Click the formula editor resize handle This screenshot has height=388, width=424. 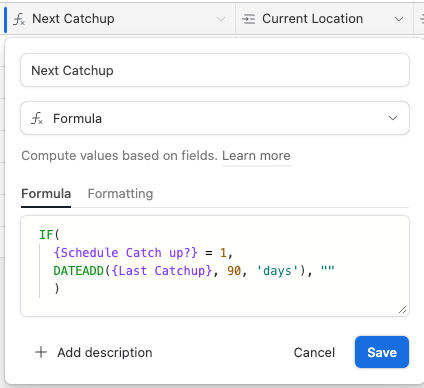click(x=403, y=310)
